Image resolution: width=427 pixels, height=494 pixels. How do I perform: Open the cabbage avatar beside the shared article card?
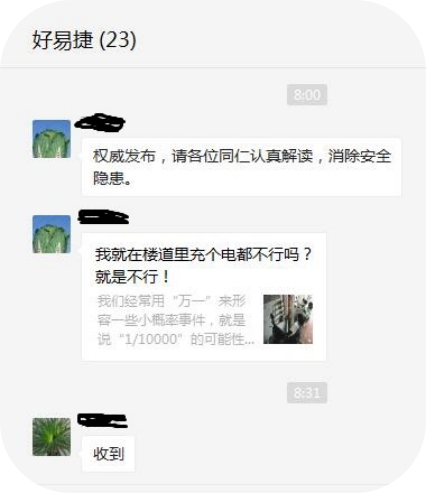coord(52,234)
